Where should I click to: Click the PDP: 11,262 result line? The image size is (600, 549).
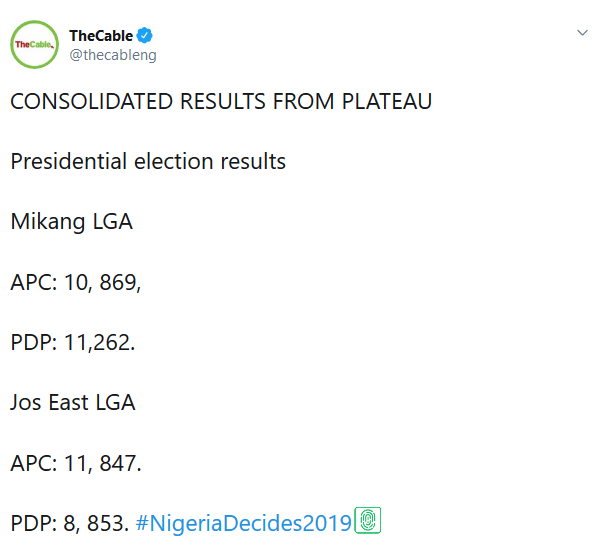pos(72,342)
